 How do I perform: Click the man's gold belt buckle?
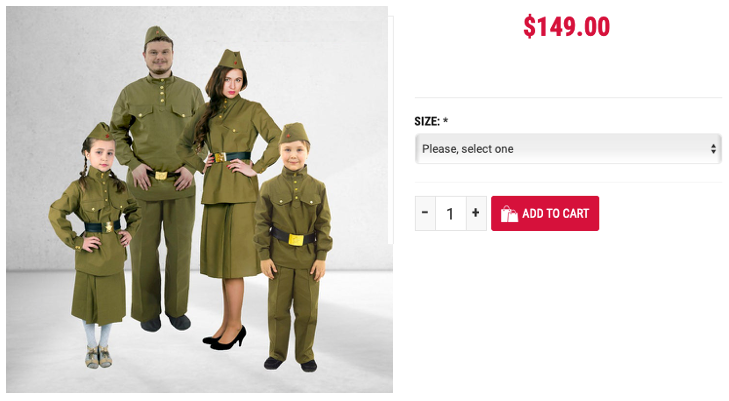(x=161, y=176)
